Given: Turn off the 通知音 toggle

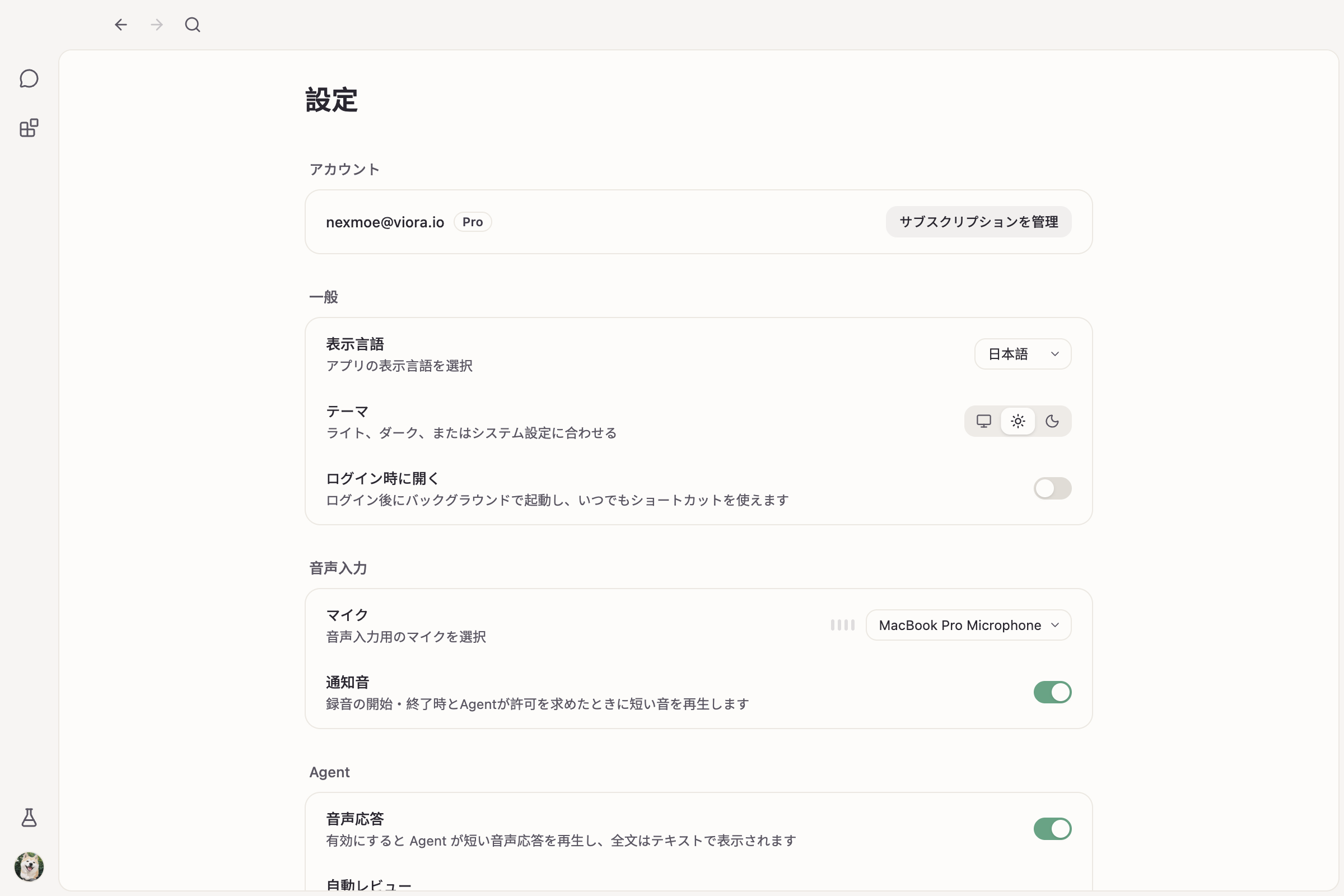Looking at the screenshot, I should point(1052,693).
